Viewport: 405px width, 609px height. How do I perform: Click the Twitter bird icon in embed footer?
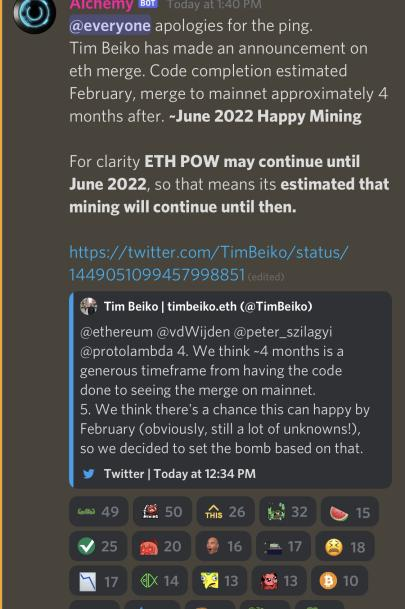[x=89, y=473]
